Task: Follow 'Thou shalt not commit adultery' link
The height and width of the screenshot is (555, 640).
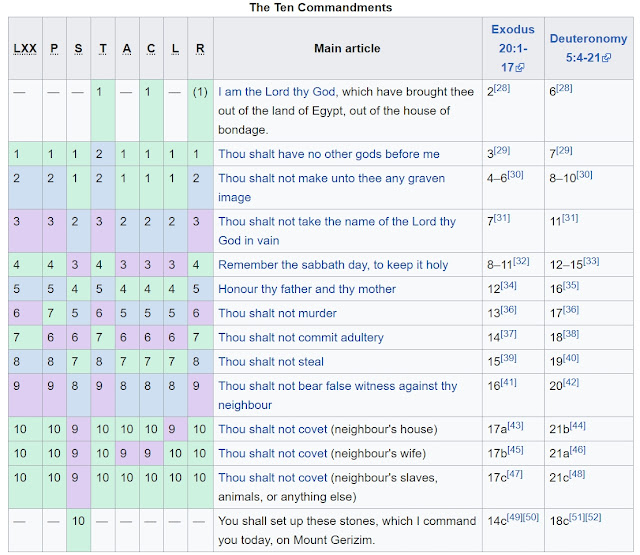Action: [x=301, y=337]
